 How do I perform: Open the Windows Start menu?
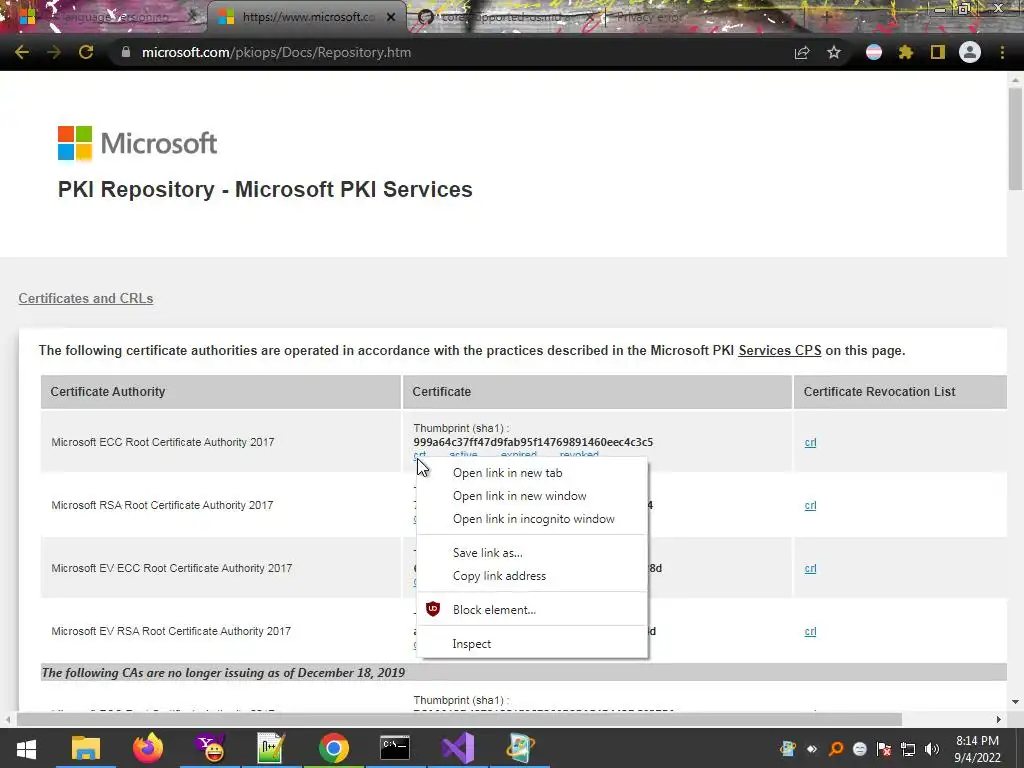26,748
